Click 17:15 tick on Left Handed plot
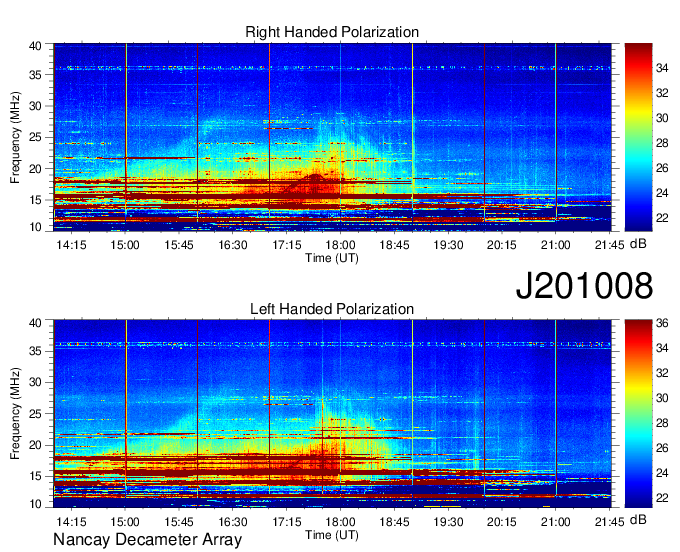This screenshot has width=680, height=552. click(287, 522)
